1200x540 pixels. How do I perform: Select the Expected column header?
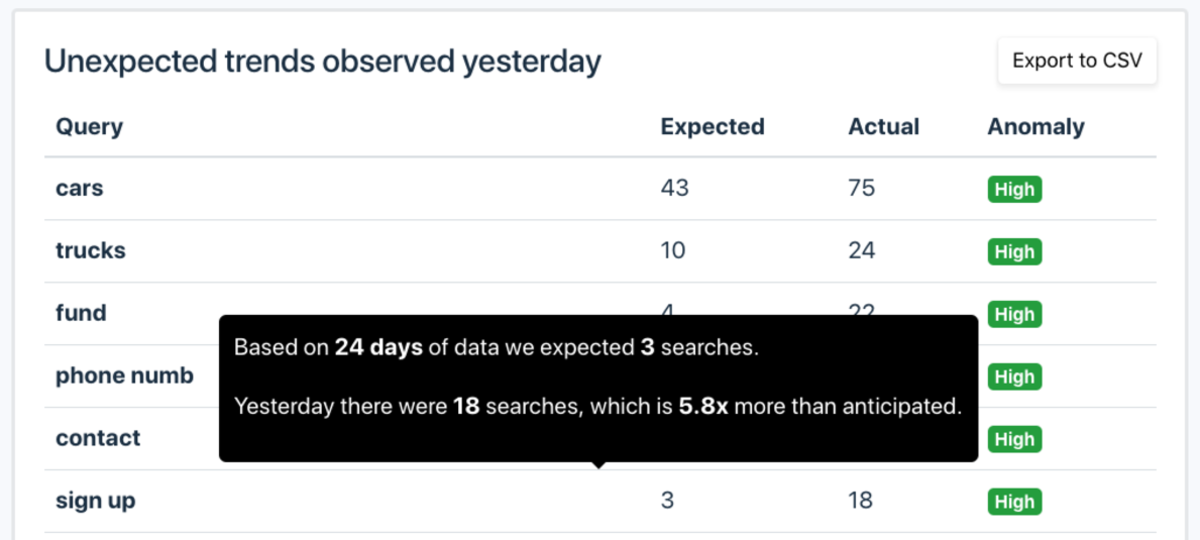[712, 127]
